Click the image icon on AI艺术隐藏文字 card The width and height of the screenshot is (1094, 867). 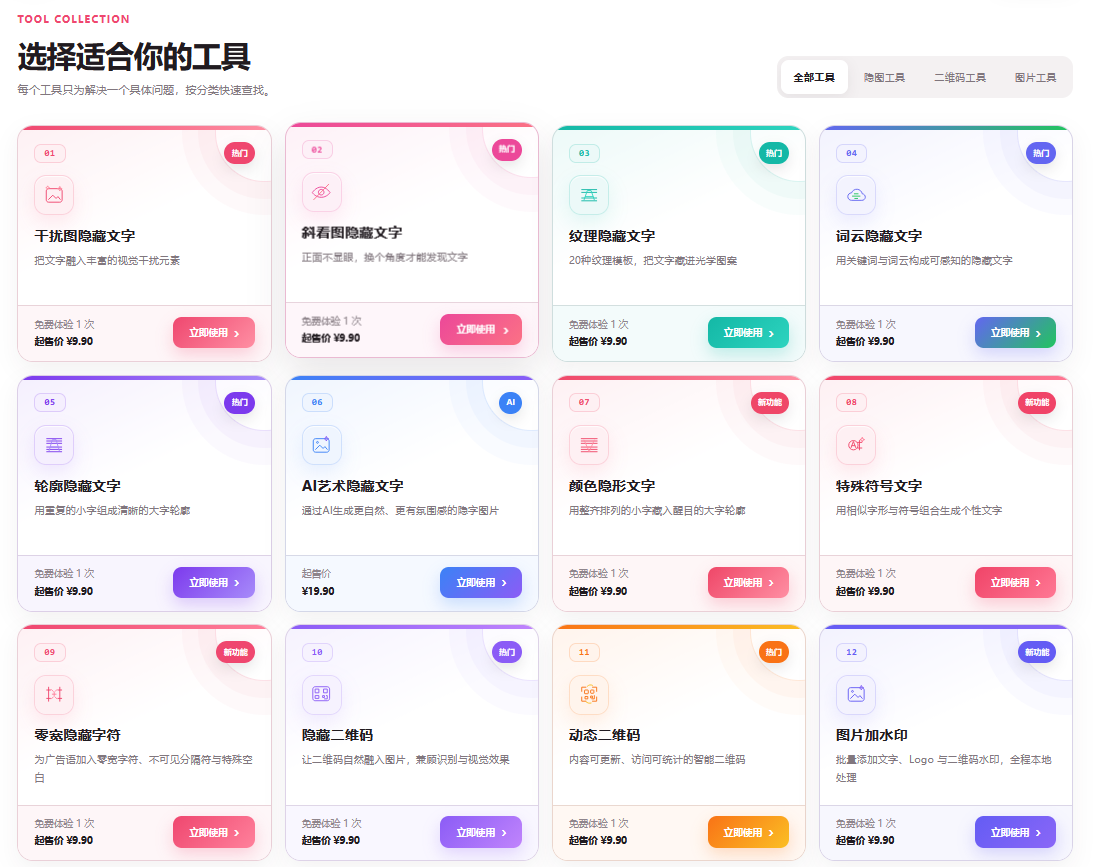(x=321, y=445)
